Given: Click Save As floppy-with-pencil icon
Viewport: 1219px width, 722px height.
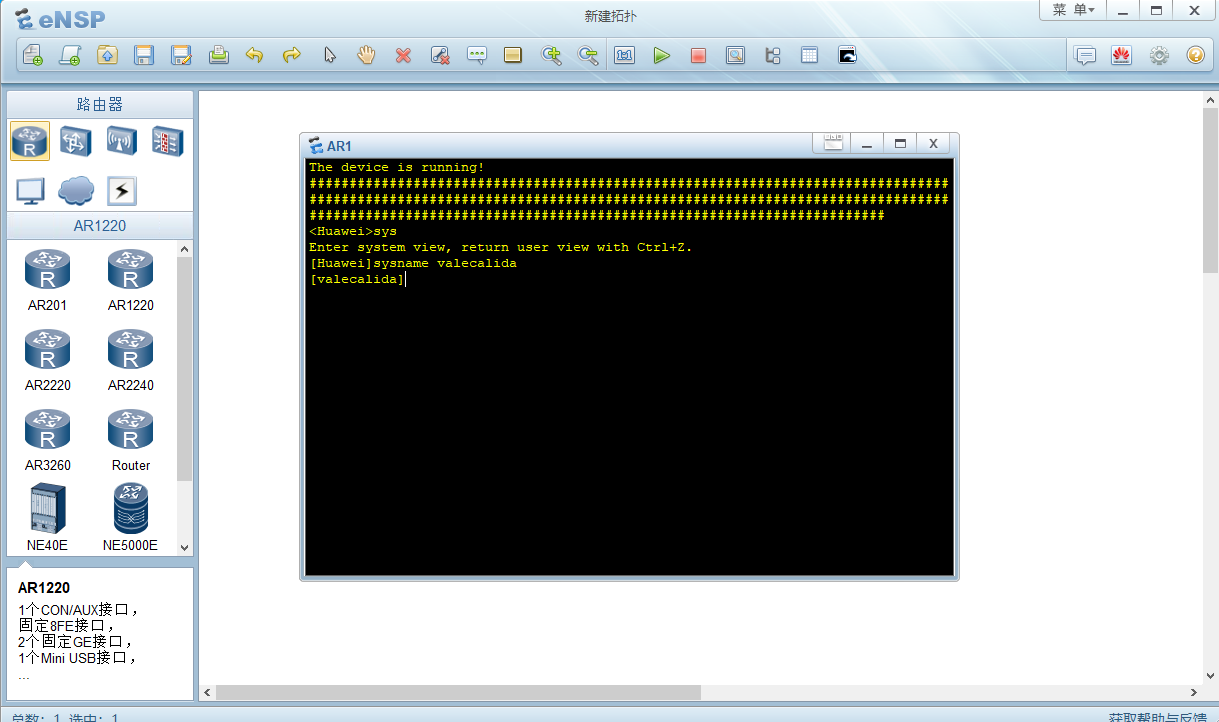Looking at the screenshot, I should click(x=181, y=55).
